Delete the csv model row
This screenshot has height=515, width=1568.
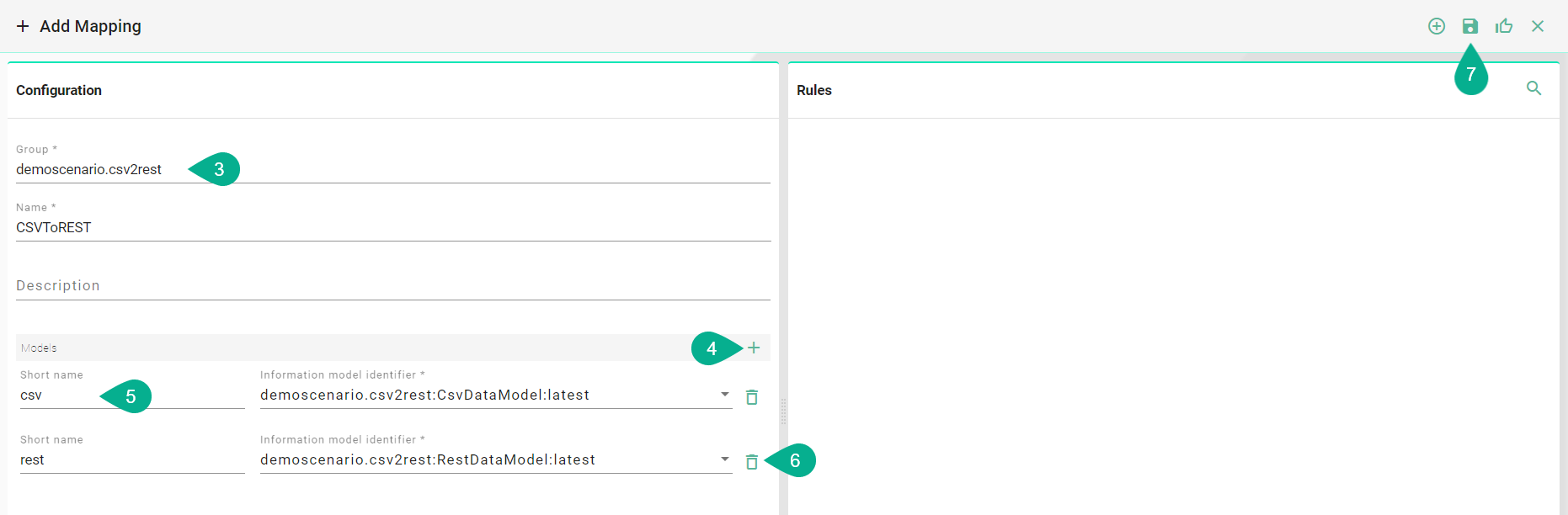(x=752, y=396)
